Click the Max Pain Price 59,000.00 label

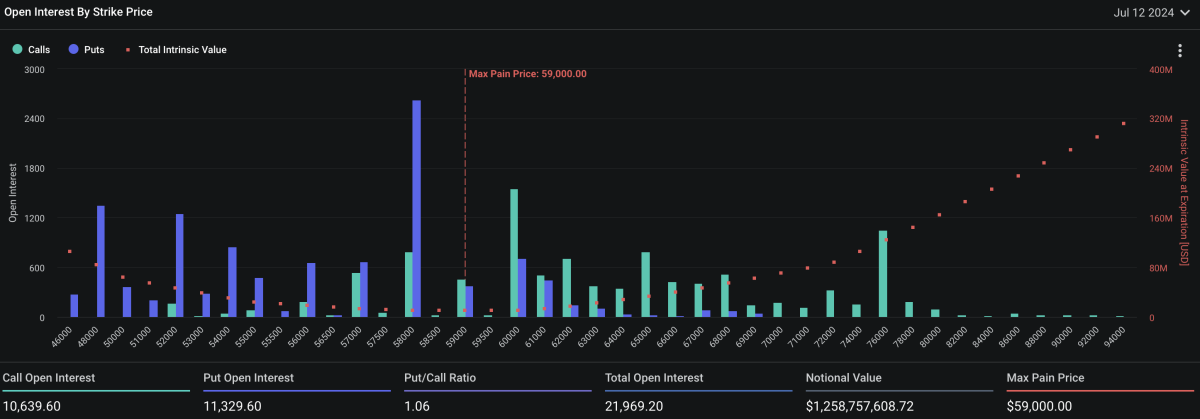pyautogui.click(x=527, y=74)
